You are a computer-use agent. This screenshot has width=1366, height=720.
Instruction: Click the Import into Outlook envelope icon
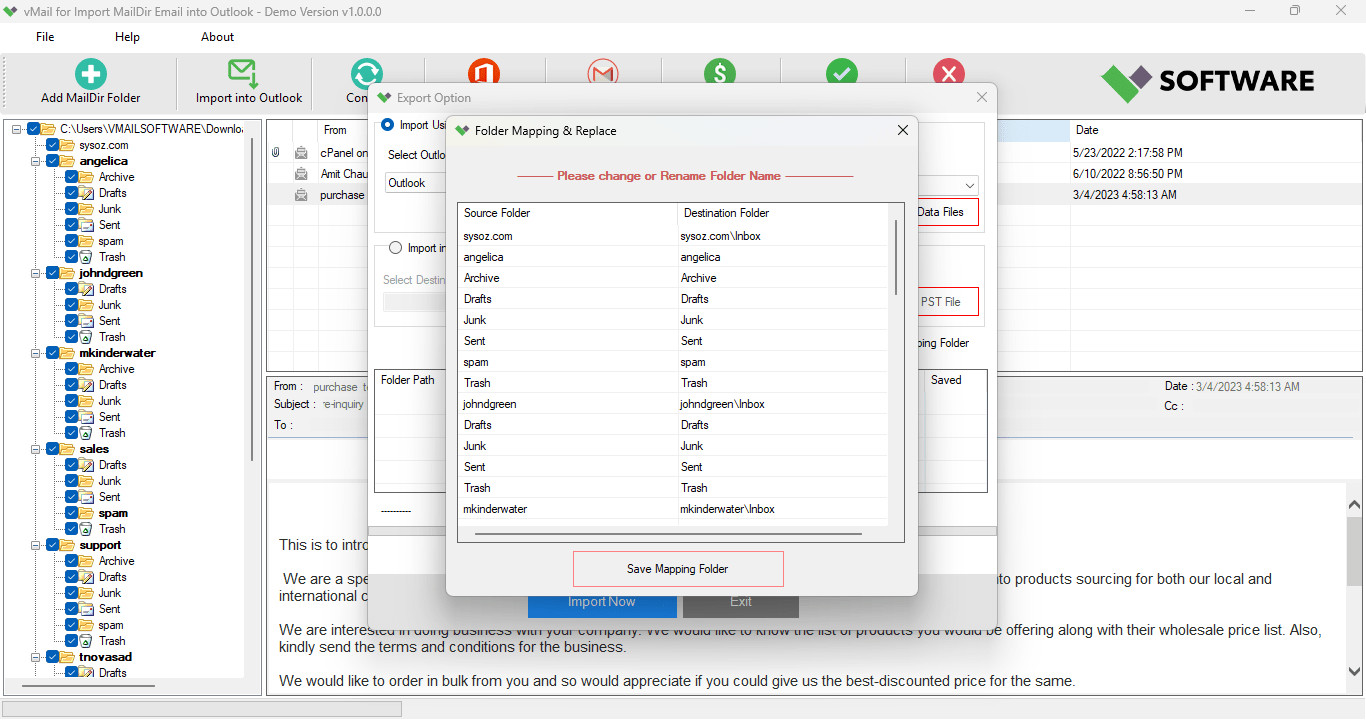242,73
